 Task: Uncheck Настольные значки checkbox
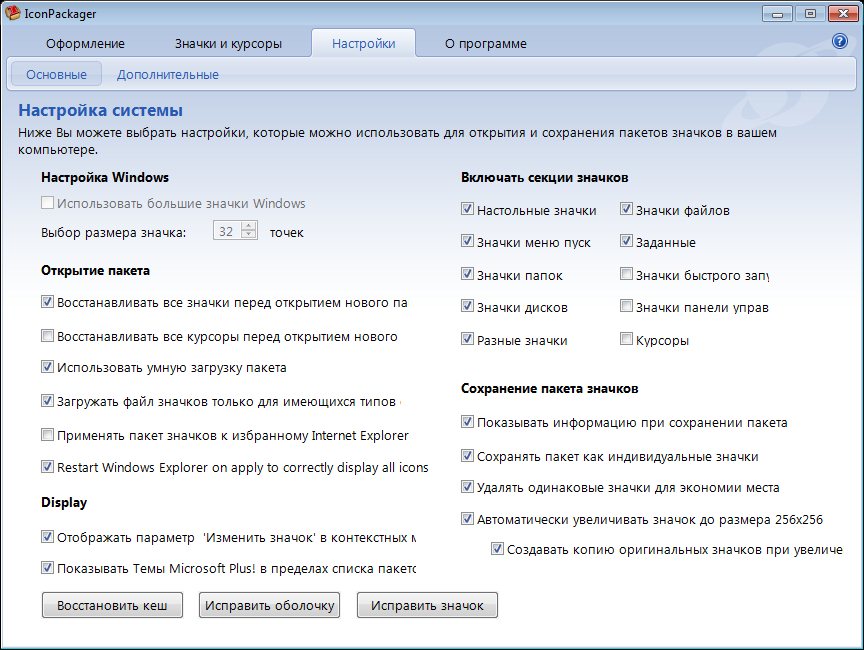pyautogui.click(x=468, y=210)
